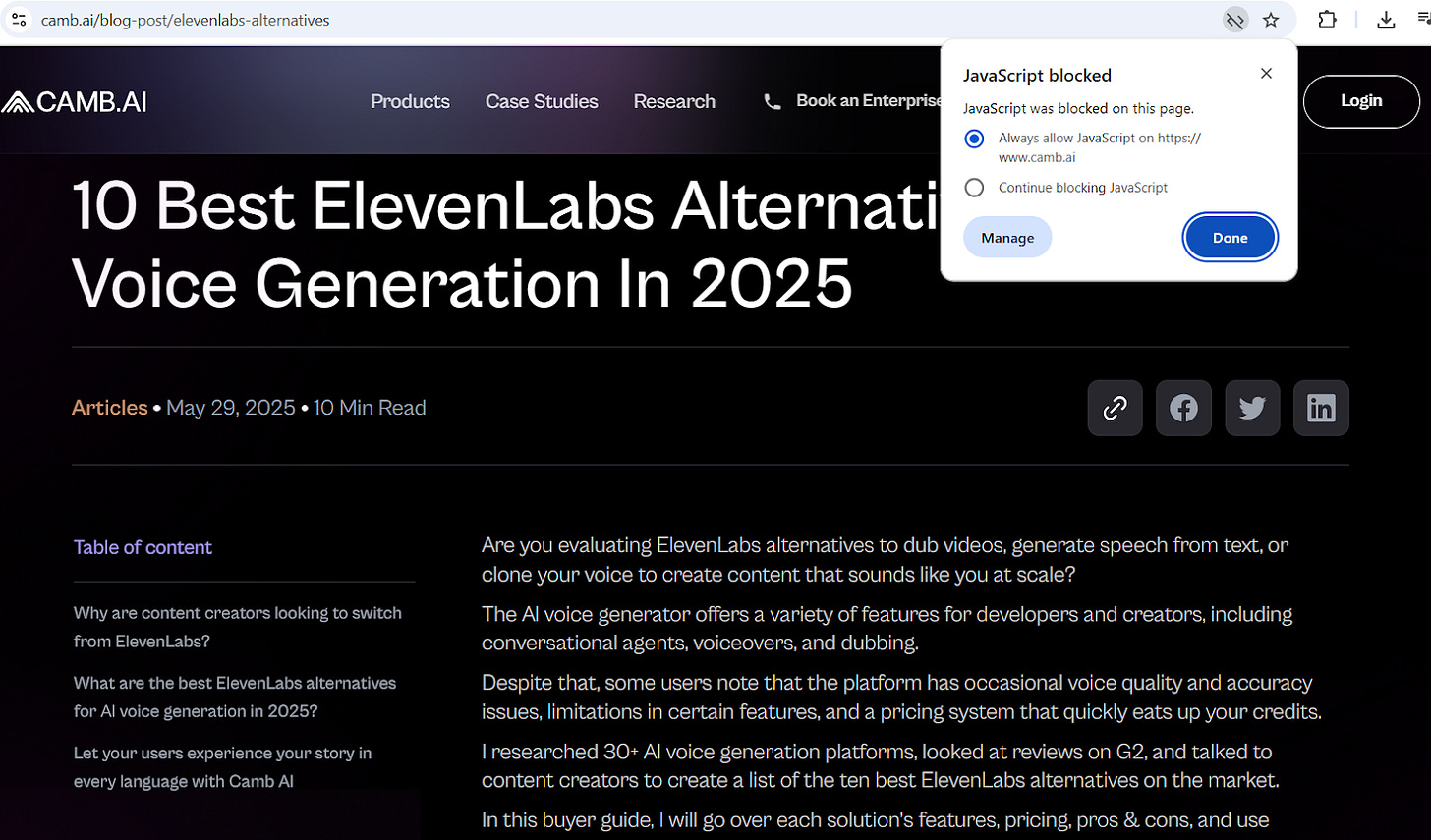
Task: Click the Book an Enterprise link
Action: [x=869, y=100]
